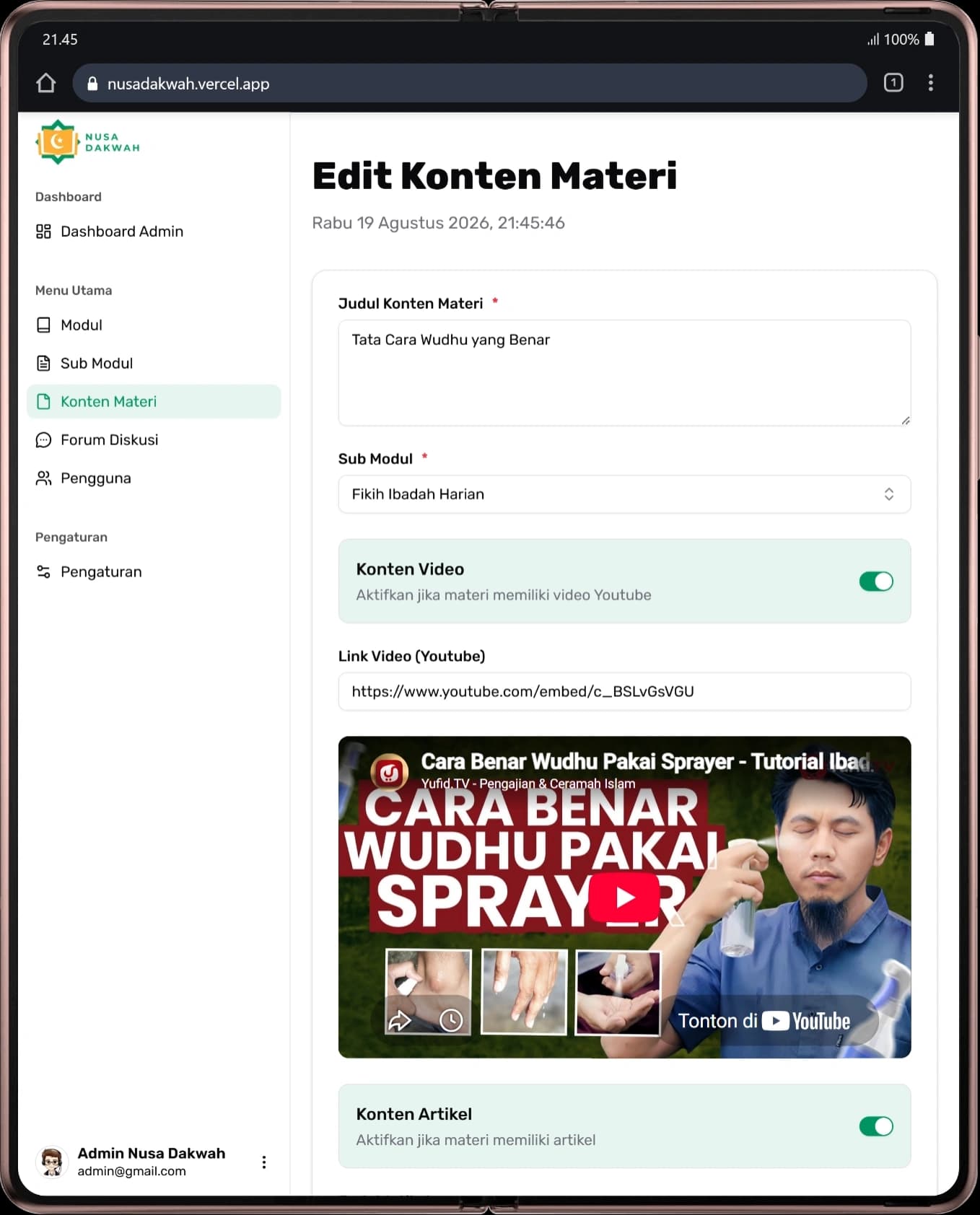Turn off the Konten Artikel switch
Image resolution: width=980 pixels, height=1215 pixels.
click(876, 1126)
